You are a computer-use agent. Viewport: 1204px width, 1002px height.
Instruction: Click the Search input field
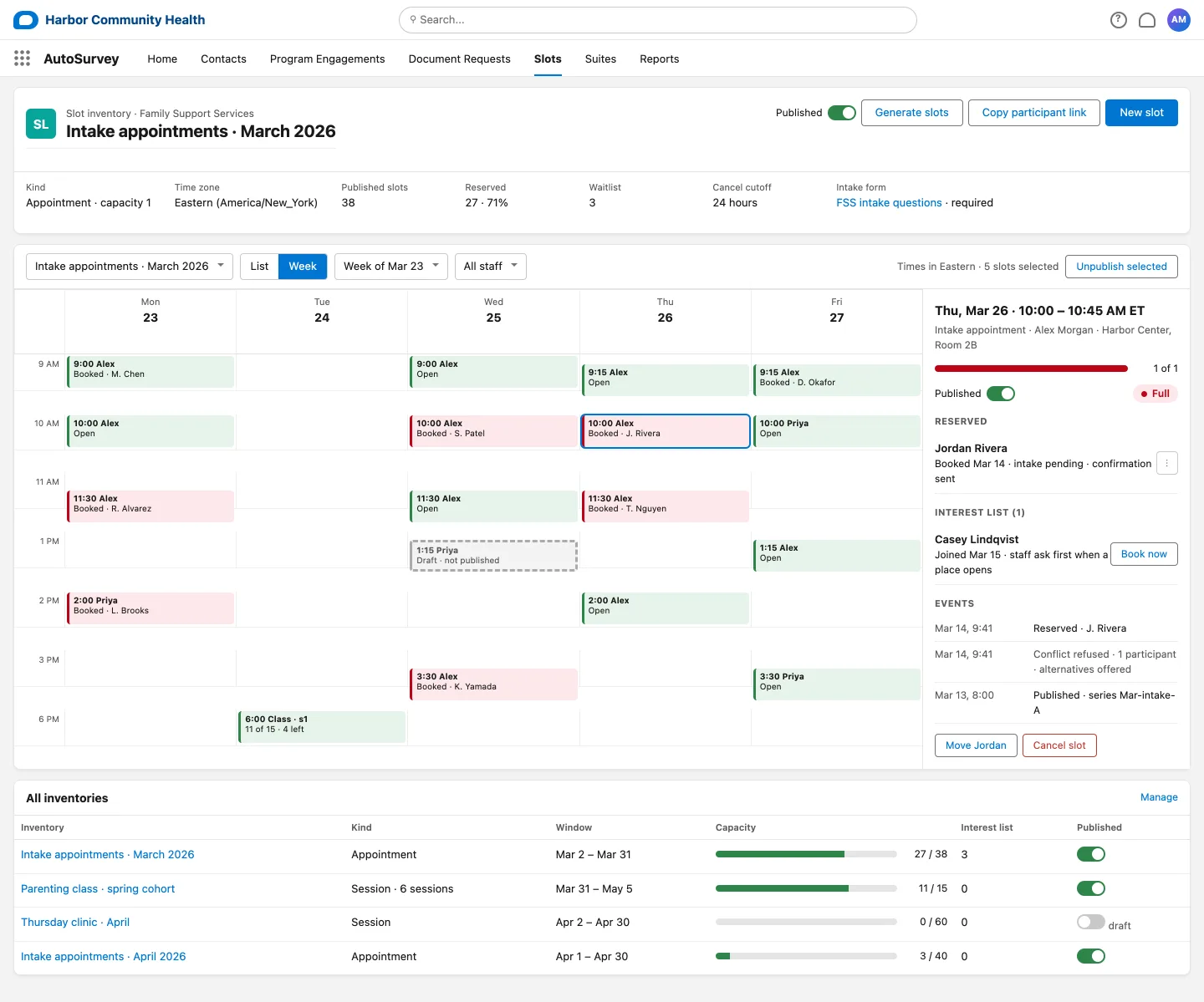click(x=658, y=20)
